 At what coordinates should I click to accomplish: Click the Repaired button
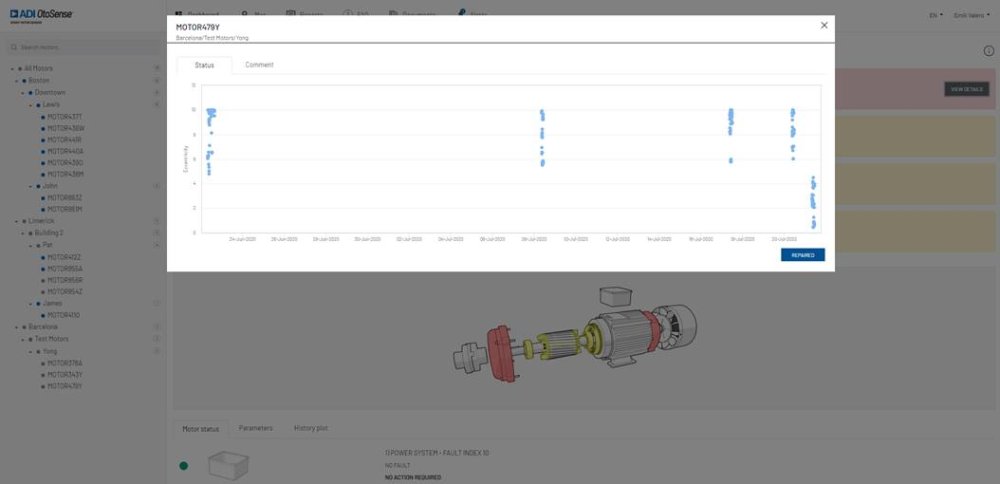pos(802,255)
